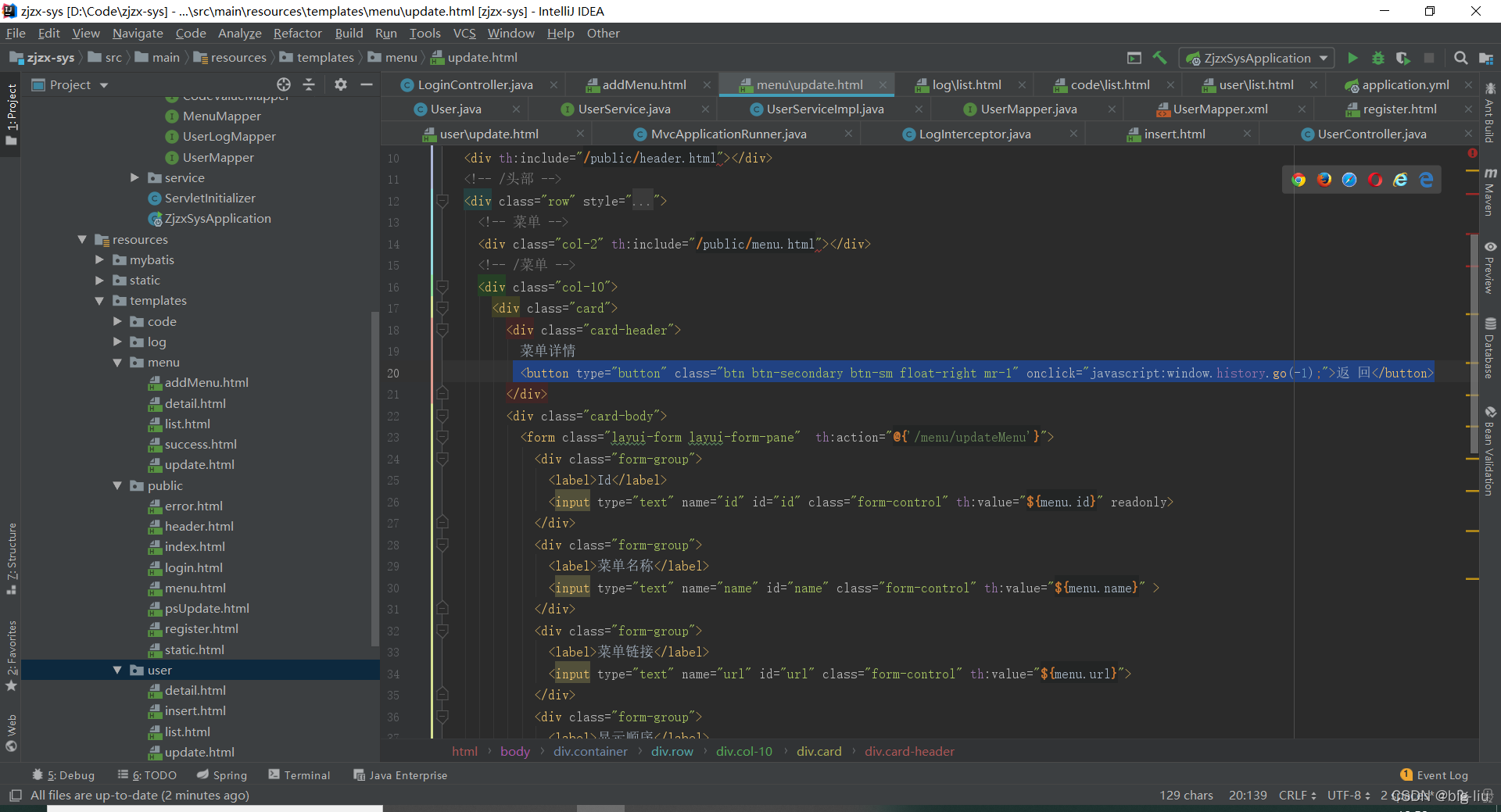
Task: Locate current file in Project tree icon
Action: tap(284, 84)
